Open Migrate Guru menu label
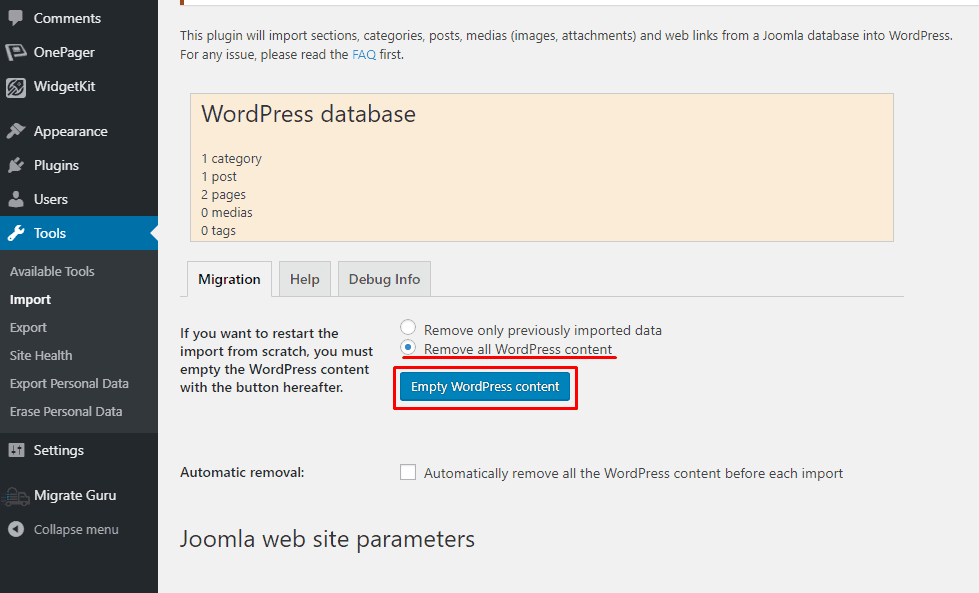Screen dimensions: 979x593 coord(75,495)
